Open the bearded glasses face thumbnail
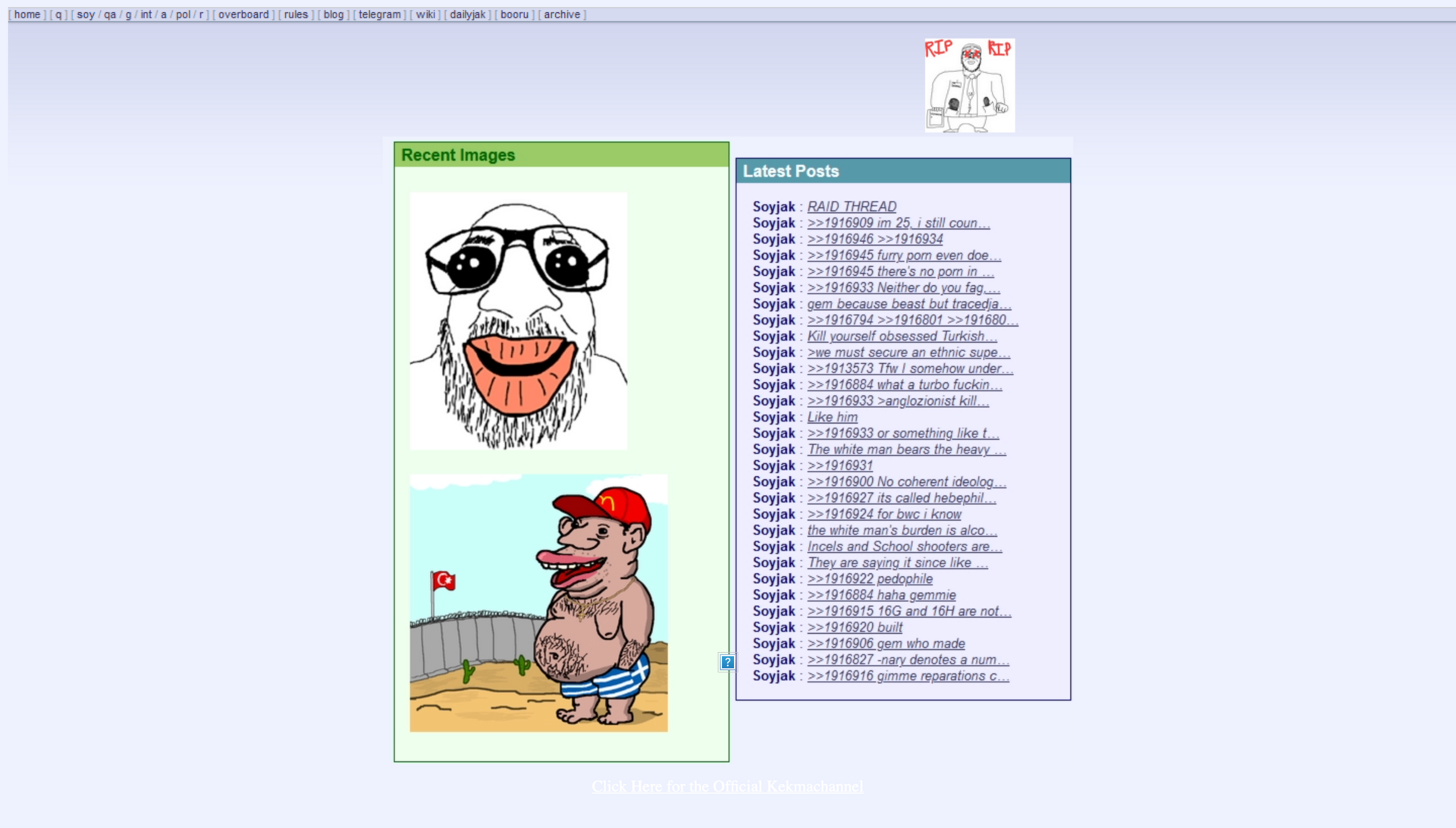The image size is (1456, 828). click(518, 321)
